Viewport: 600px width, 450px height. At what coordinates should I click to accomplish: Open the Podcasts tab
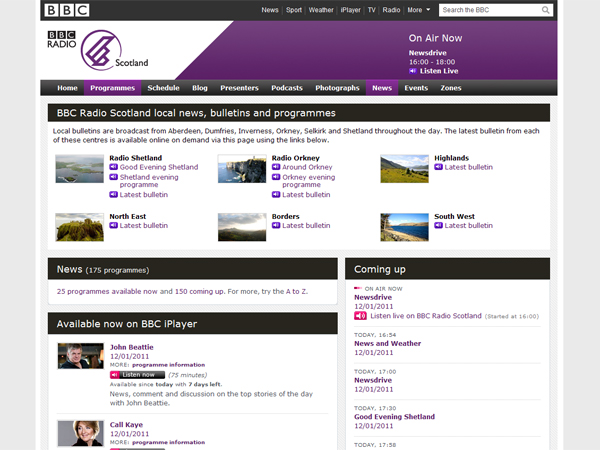(287, 88)
